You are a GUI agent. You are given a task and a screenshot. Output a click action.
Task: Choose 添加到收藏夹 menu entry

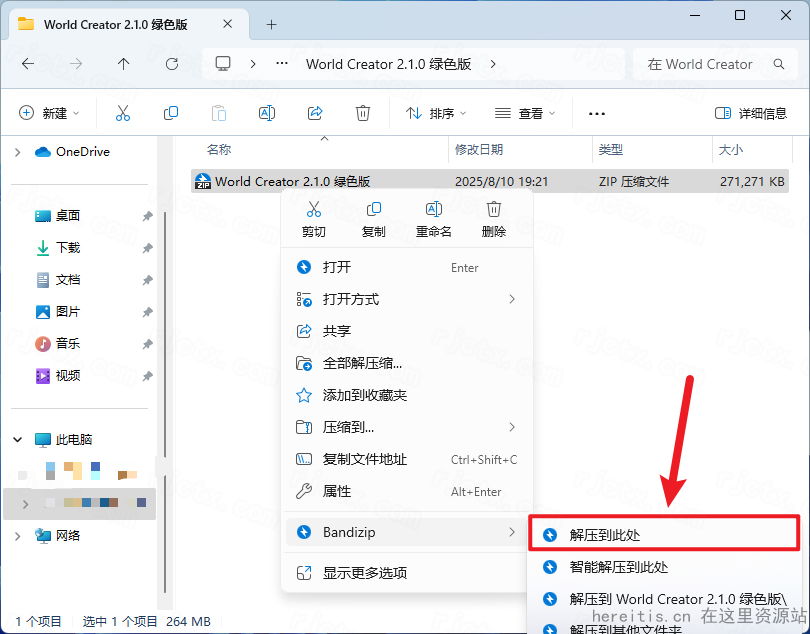407,395
